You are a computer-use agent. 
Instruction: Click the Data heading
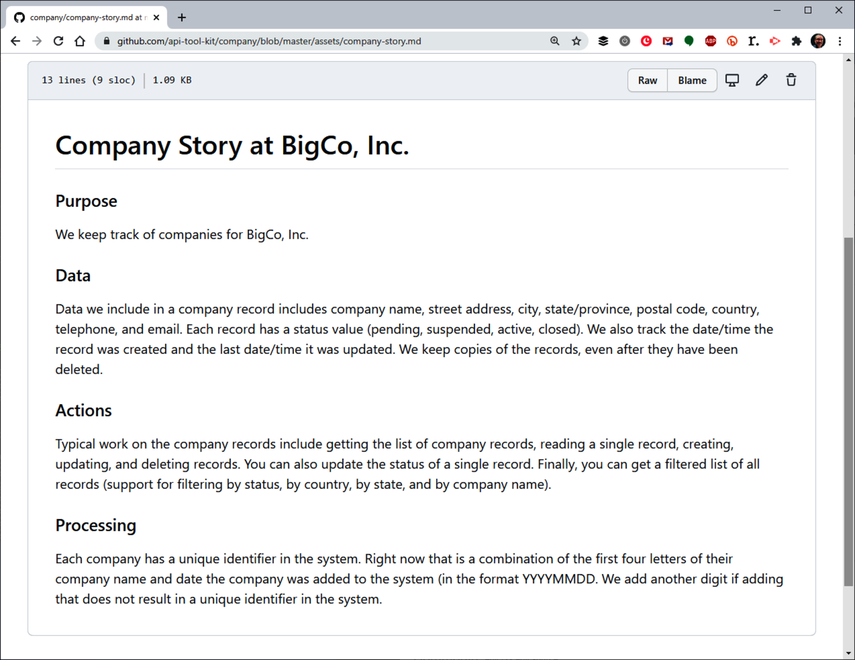(73, 275)
